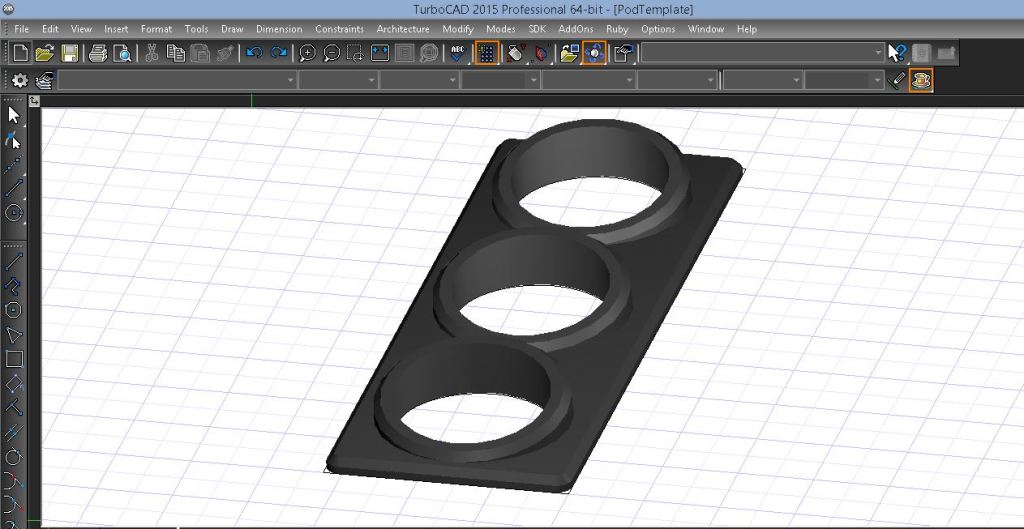Open the Modify menu
Image resolution: width=1024 pixels, height=529 pixels.
pos(458,29)
